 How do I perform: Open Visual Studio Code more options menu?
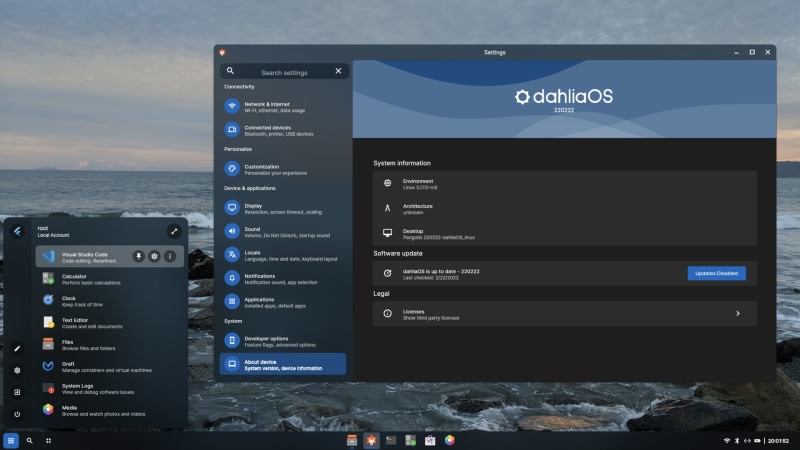(170, 256)
